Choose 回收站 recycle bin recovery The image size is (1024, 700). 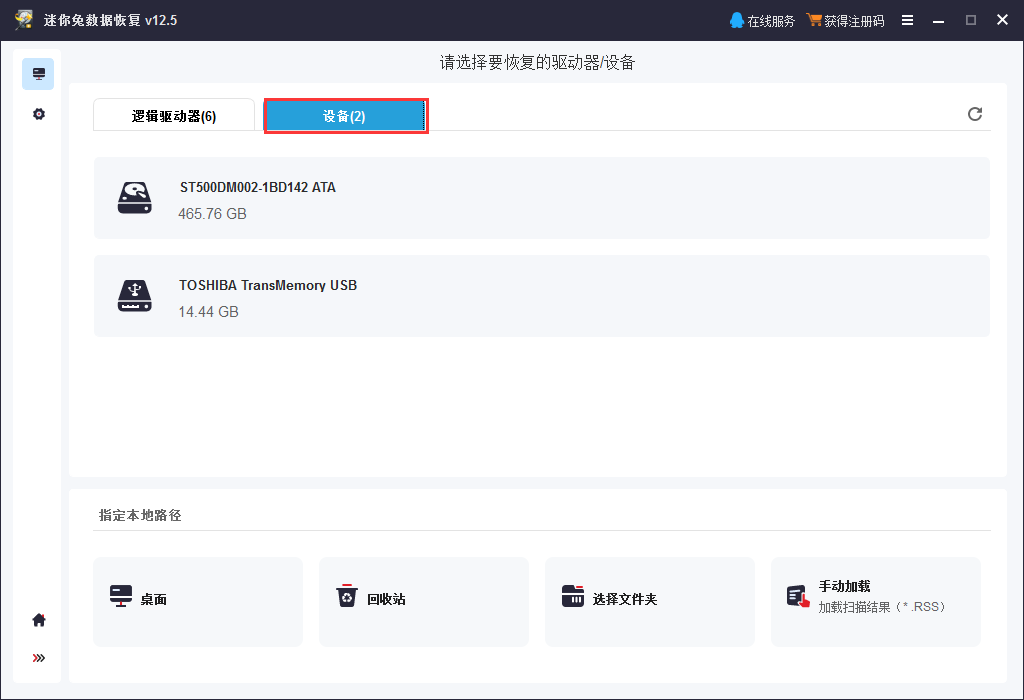pyautogui.click(x=424, y=601)
